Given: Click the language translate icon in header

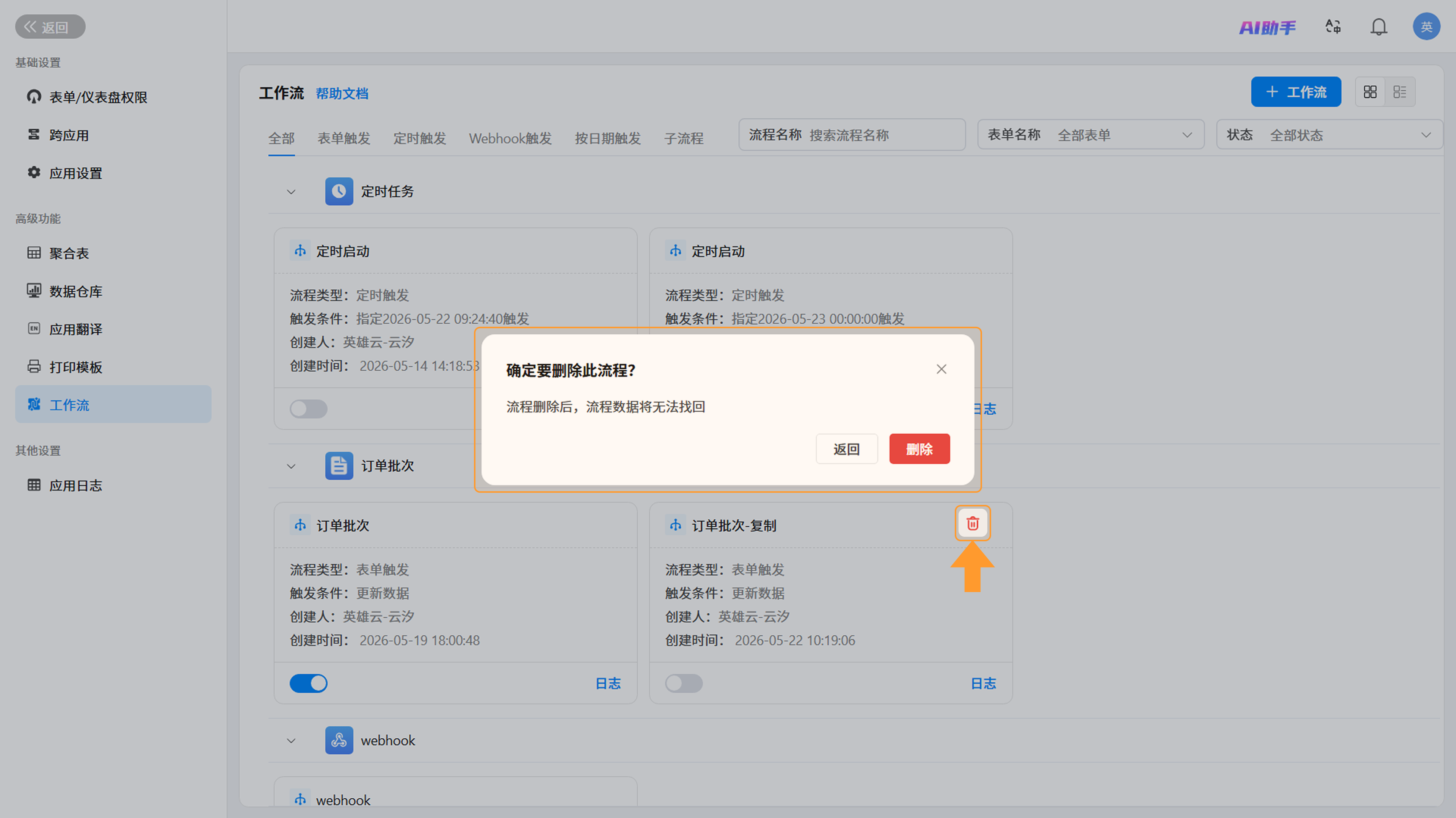Looking at the screenshot, I should (x=1334, y=27).
